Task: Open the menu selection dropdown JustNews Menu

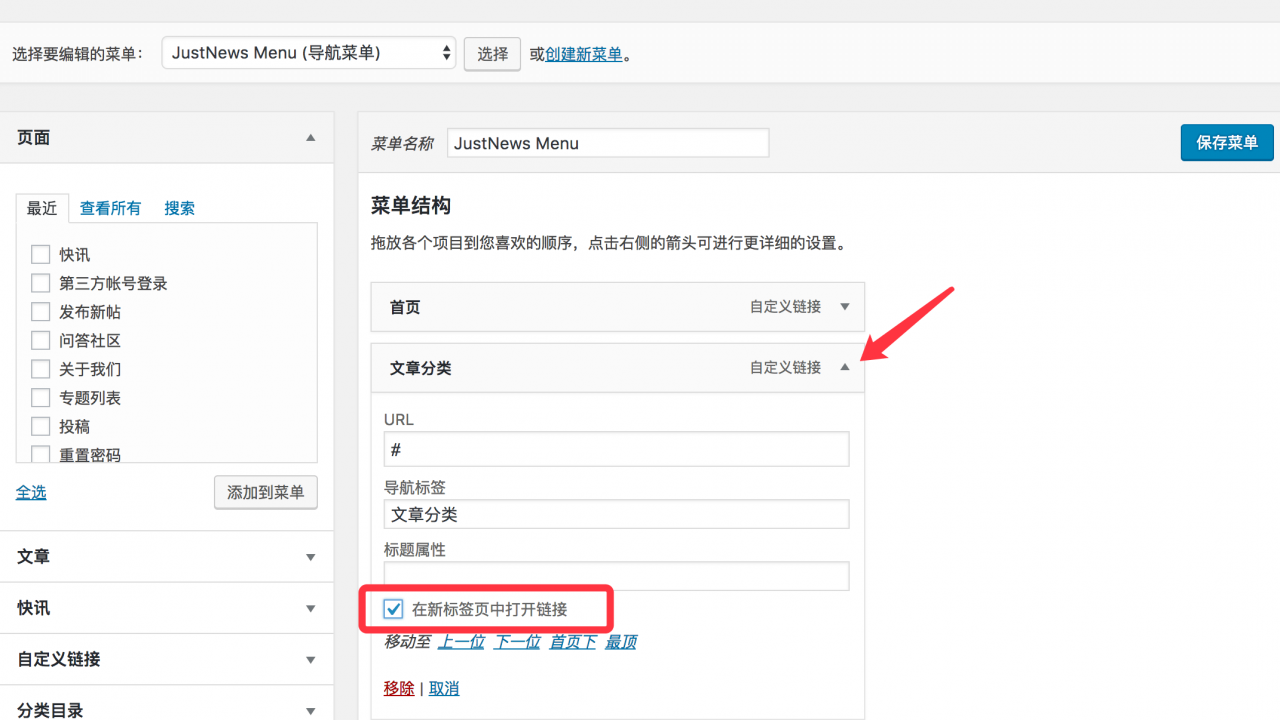Action: pyautogui.click(x=309, y=53)
